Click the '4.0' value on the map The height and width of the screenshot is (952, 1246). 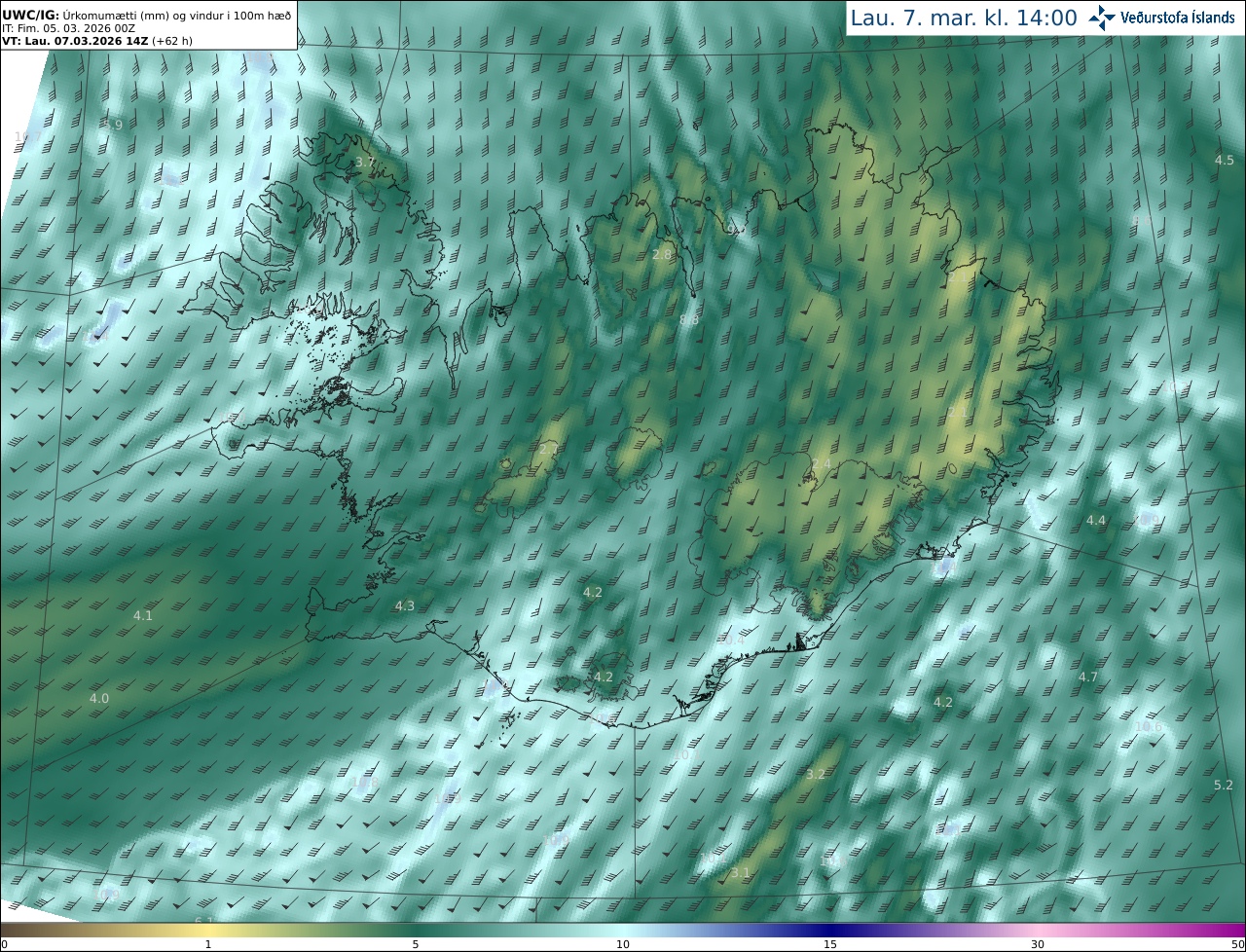tap(99, 698)
